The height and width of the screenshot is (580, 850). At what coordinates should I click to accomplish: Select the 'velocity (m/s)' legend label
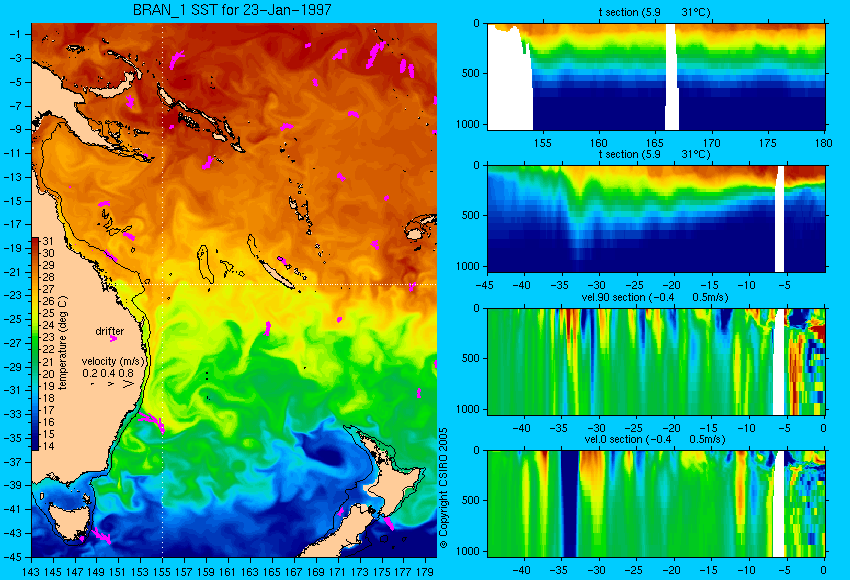click(x=113, y=361)
